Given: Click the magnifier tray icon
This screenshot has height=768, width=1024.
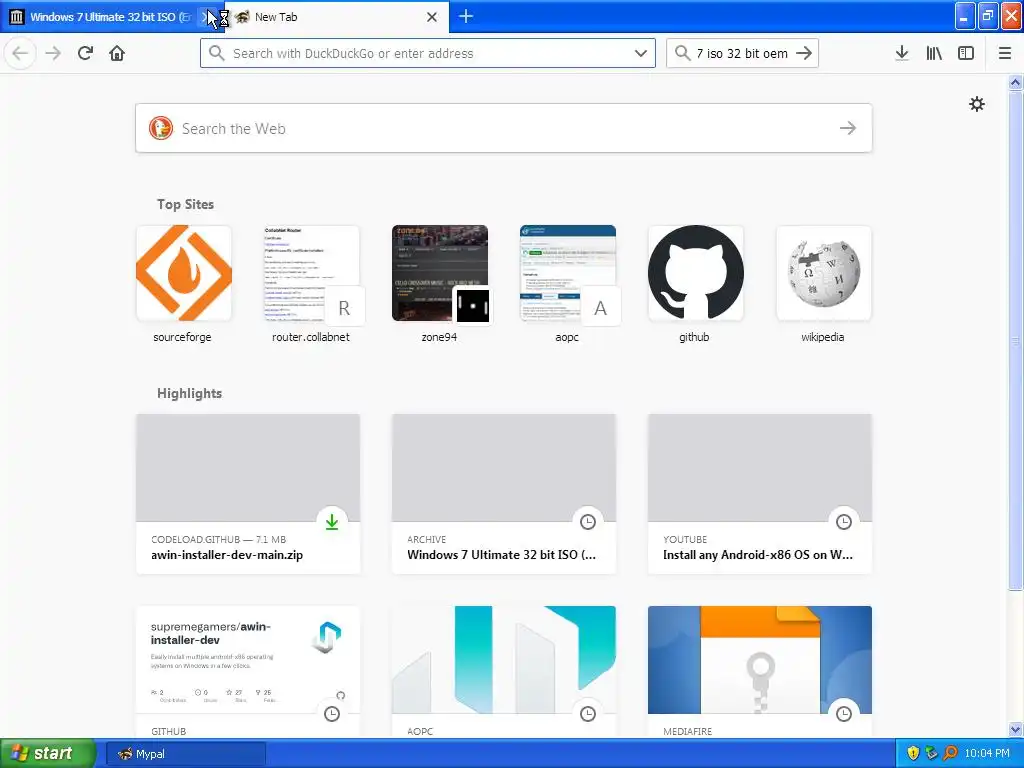Looking at the screenshot, I should pyautogui.click(x=950, y=754).
